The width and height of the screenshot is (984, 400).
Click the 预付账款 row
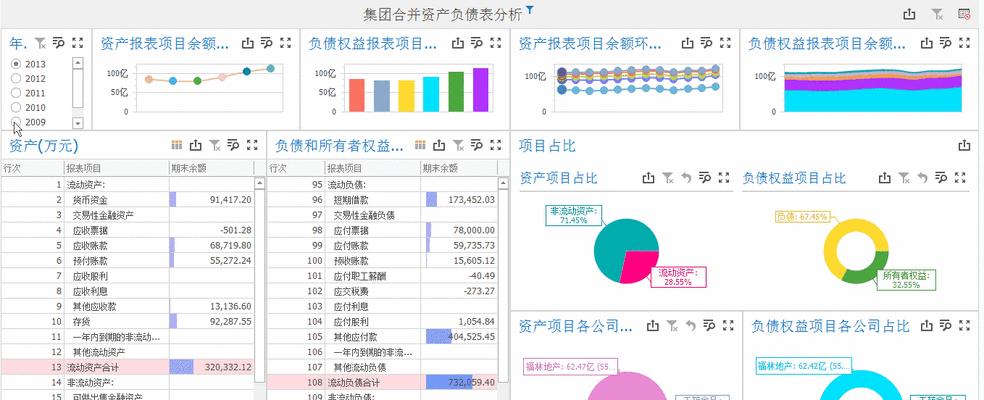[x=127, y=260]
